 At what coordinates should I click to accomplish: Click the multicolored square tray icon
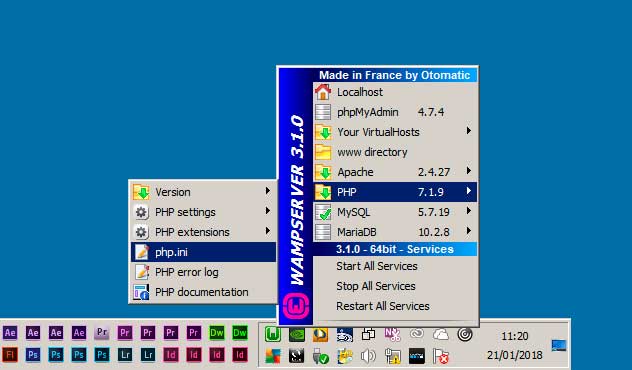pyautogui.click(x=273, y=356)
